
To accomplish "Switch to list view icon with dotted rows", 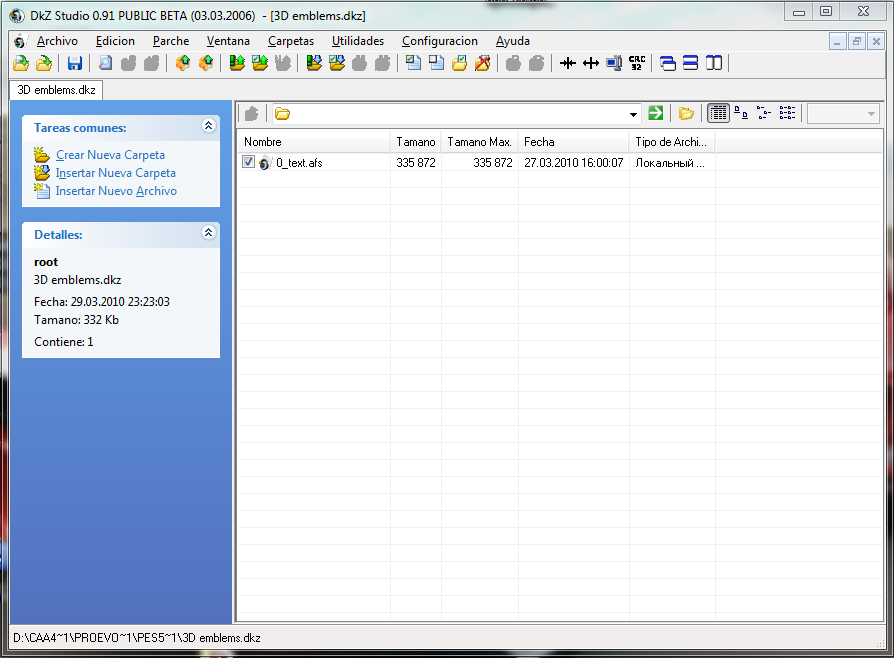I will (787, 113).
